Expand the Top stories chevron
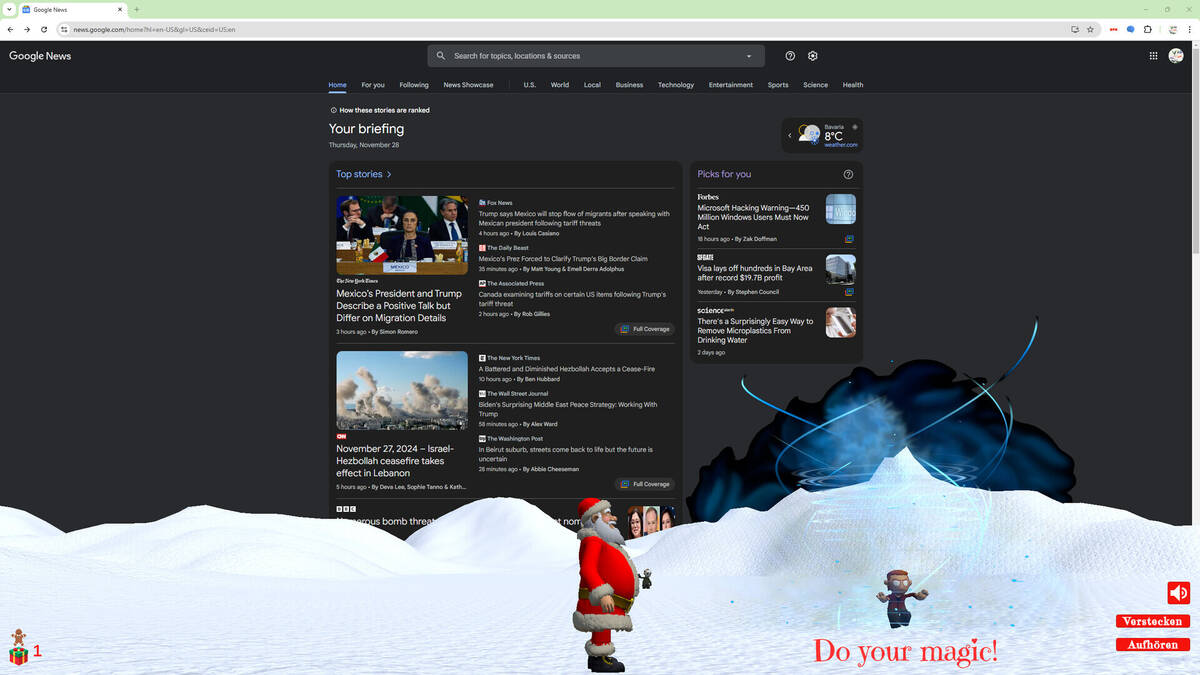The image size is (1200, 675). pos(389,174)
